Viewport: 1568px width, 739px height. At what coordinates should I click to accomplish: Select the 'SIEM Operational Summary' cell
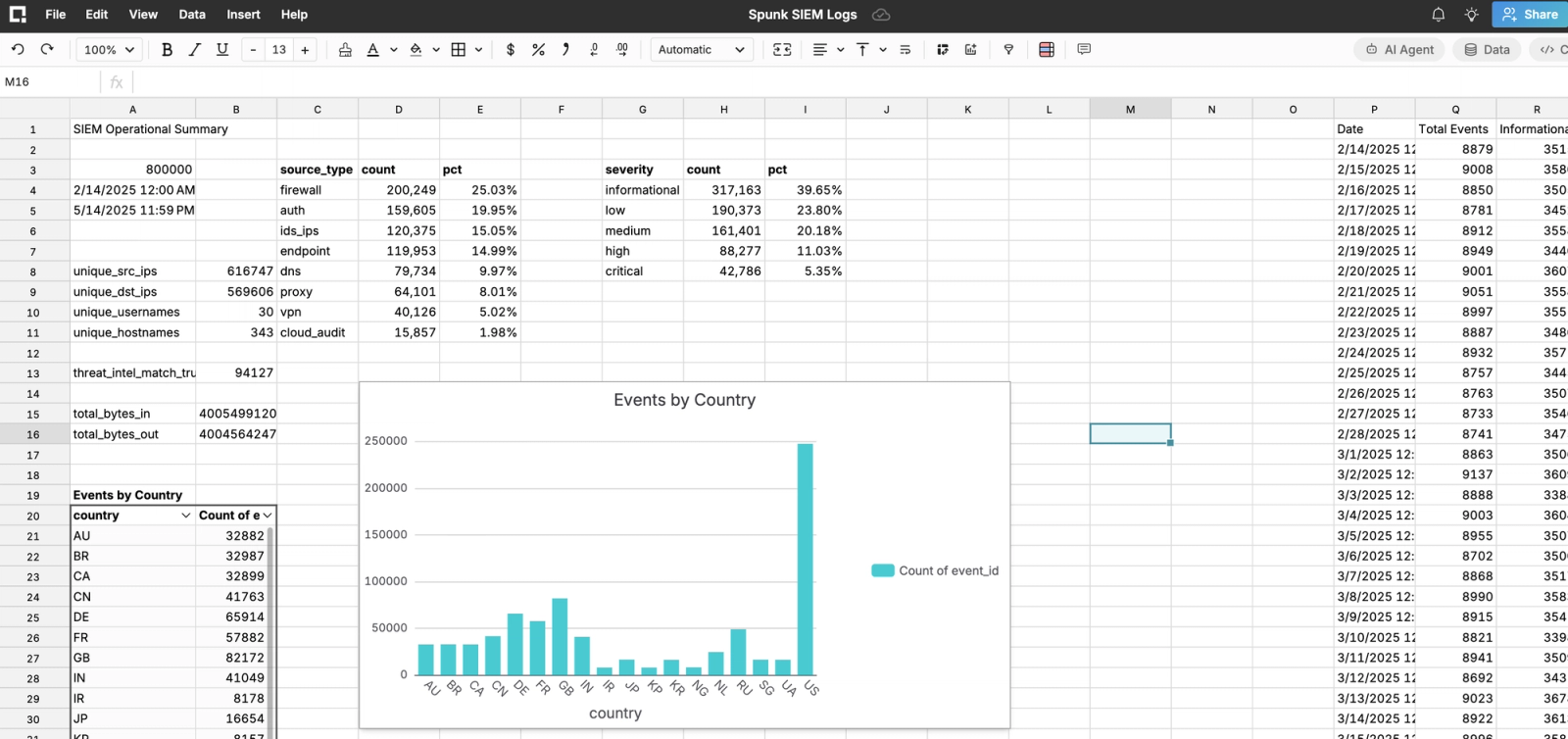tap(133, 129)
